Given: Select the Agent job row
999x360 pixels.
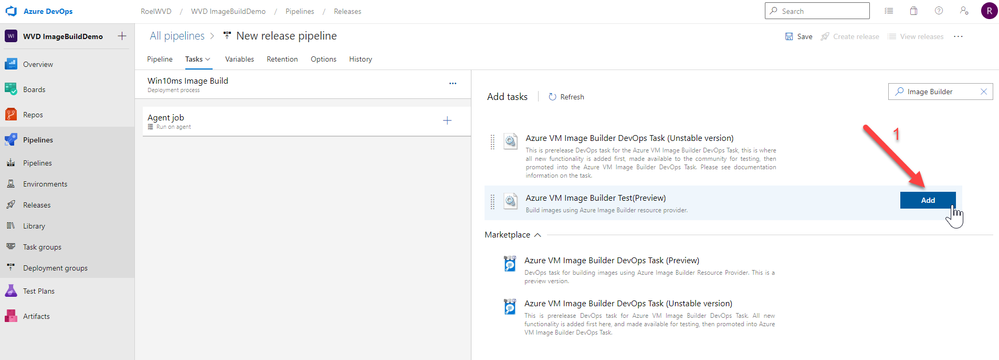Looking at the screenshot, I should (306, 120).
